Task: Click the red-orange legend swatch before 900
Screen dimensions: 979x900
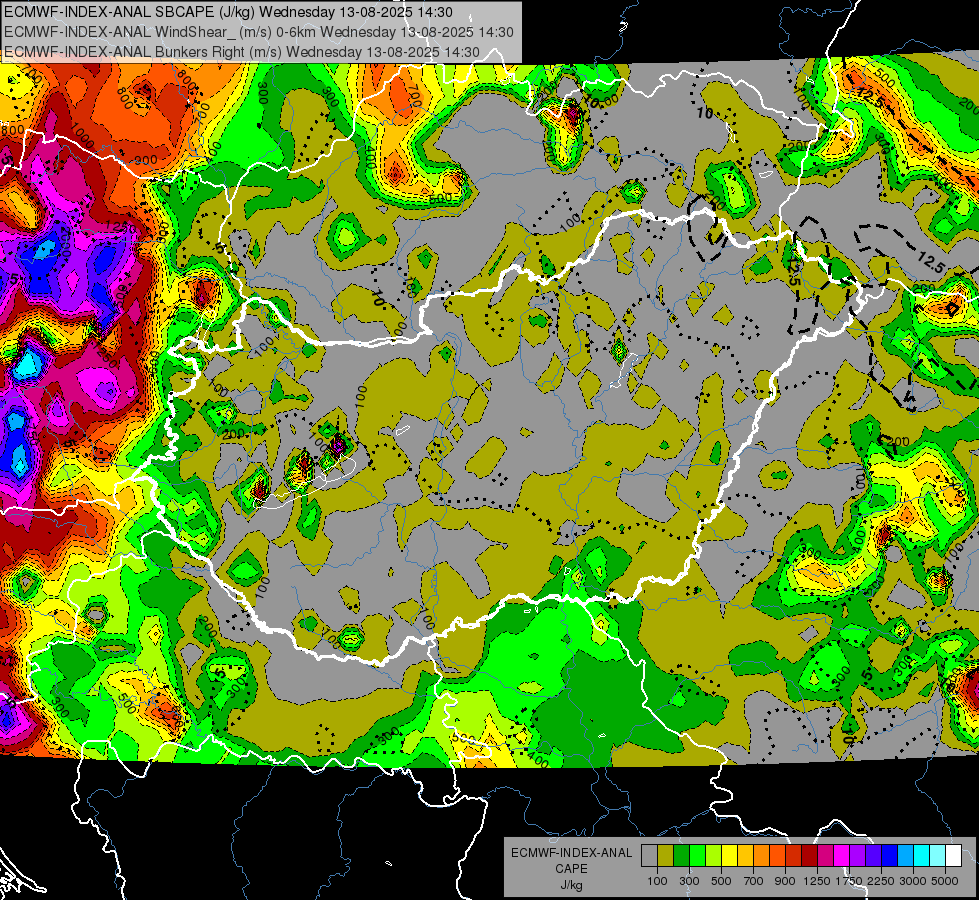Action: (x=777, y=856)
